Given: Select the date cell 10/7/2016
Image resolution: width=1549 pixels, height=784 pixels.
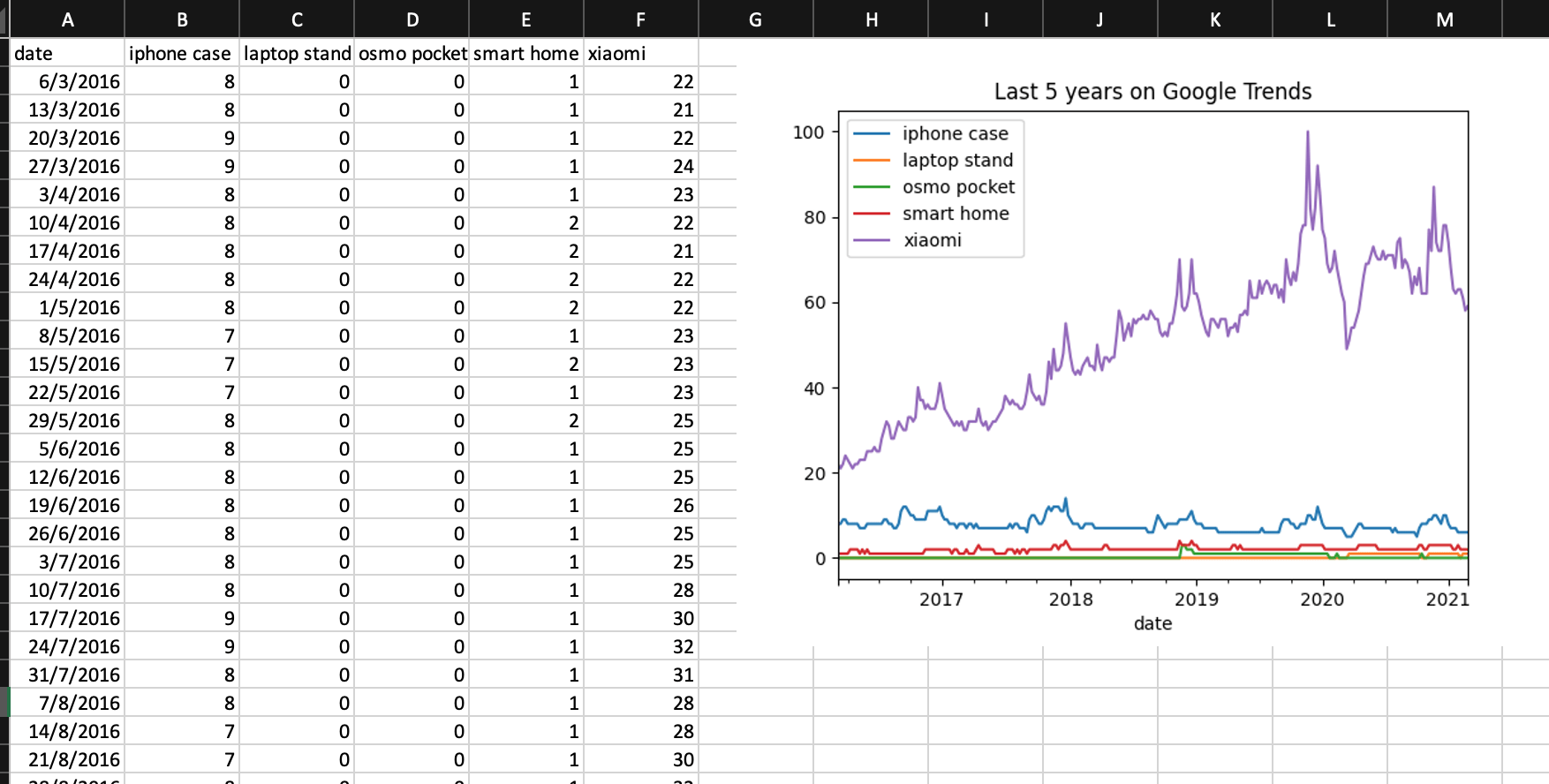Looking at the screenshot, I should point(67,590).
